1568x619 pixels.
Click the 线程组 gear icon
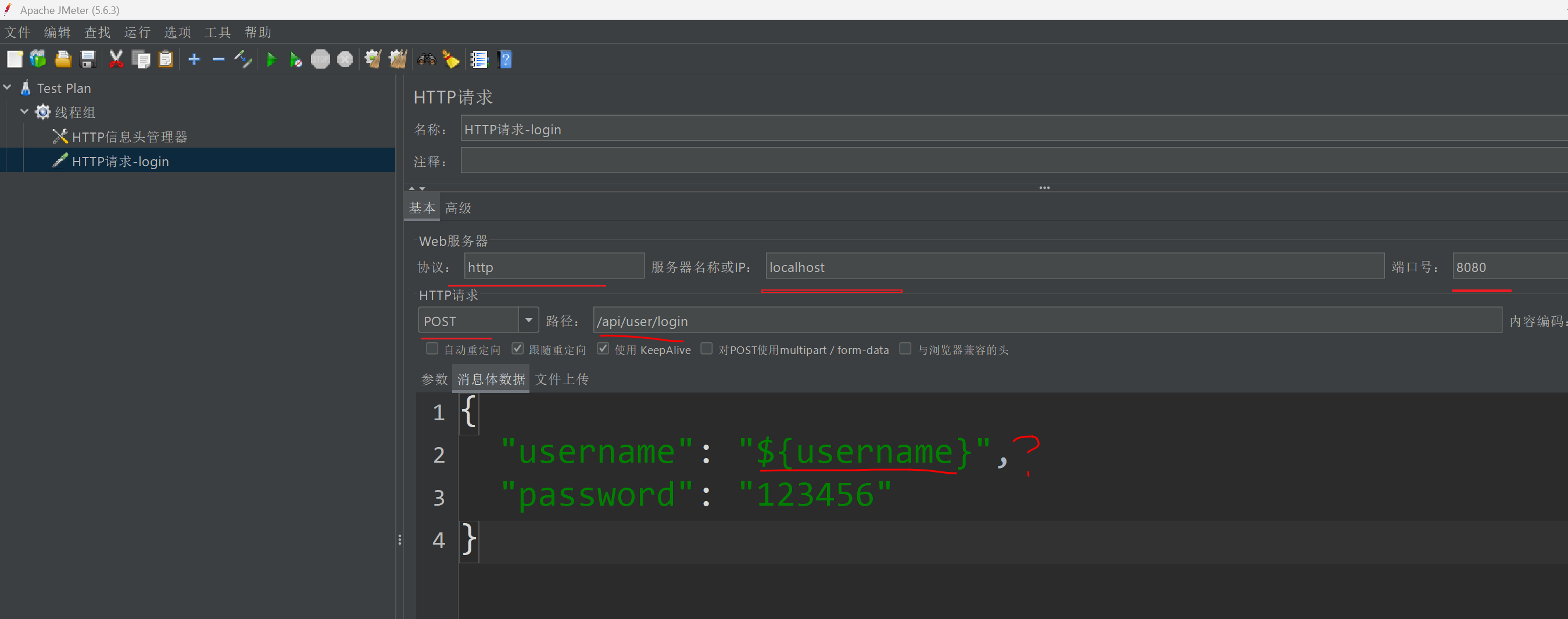[x=42, y=112]
